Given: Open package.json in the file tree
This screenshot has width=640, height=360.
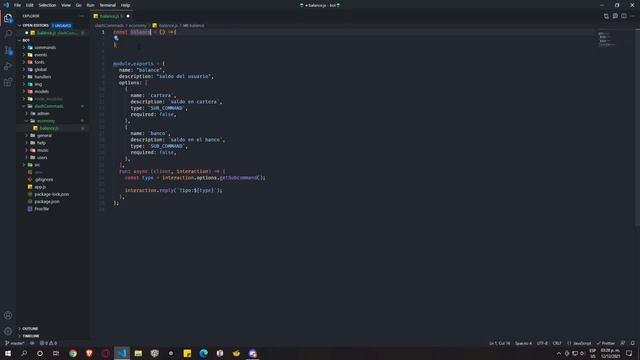Looking at the screenshot, I should tap(53, 202).
